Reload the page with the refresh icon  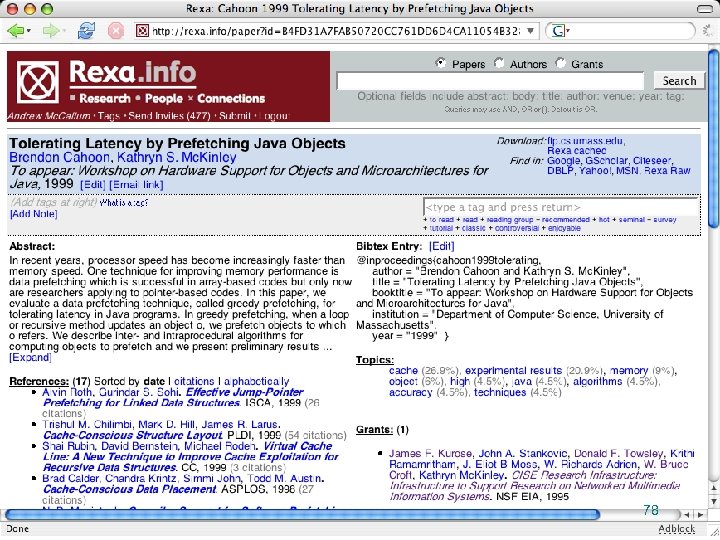[x=86, y=31]
